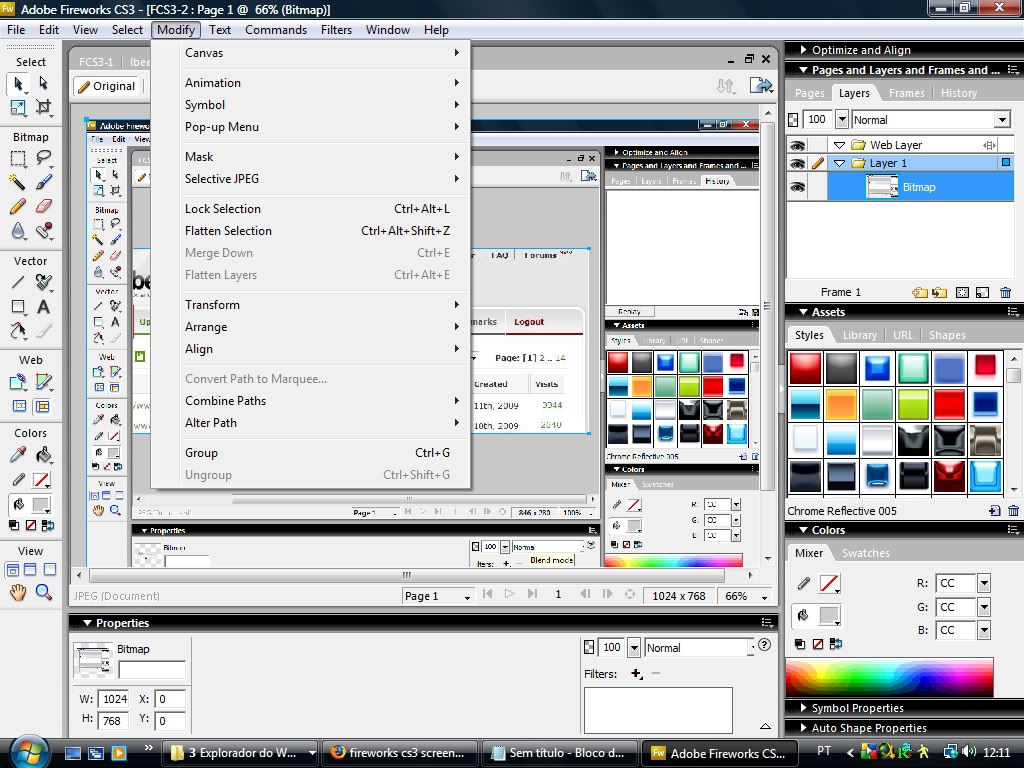
Task: Select the Blur tool
Action: [x=18, y=231]
